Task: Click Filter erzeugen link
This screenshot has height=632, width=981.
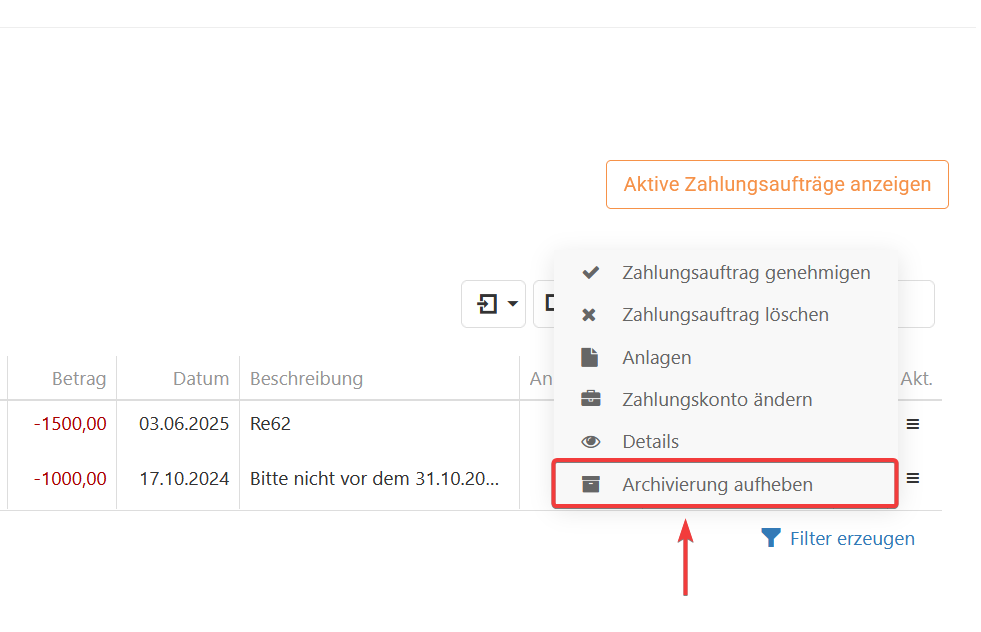Action: point(852,538)
